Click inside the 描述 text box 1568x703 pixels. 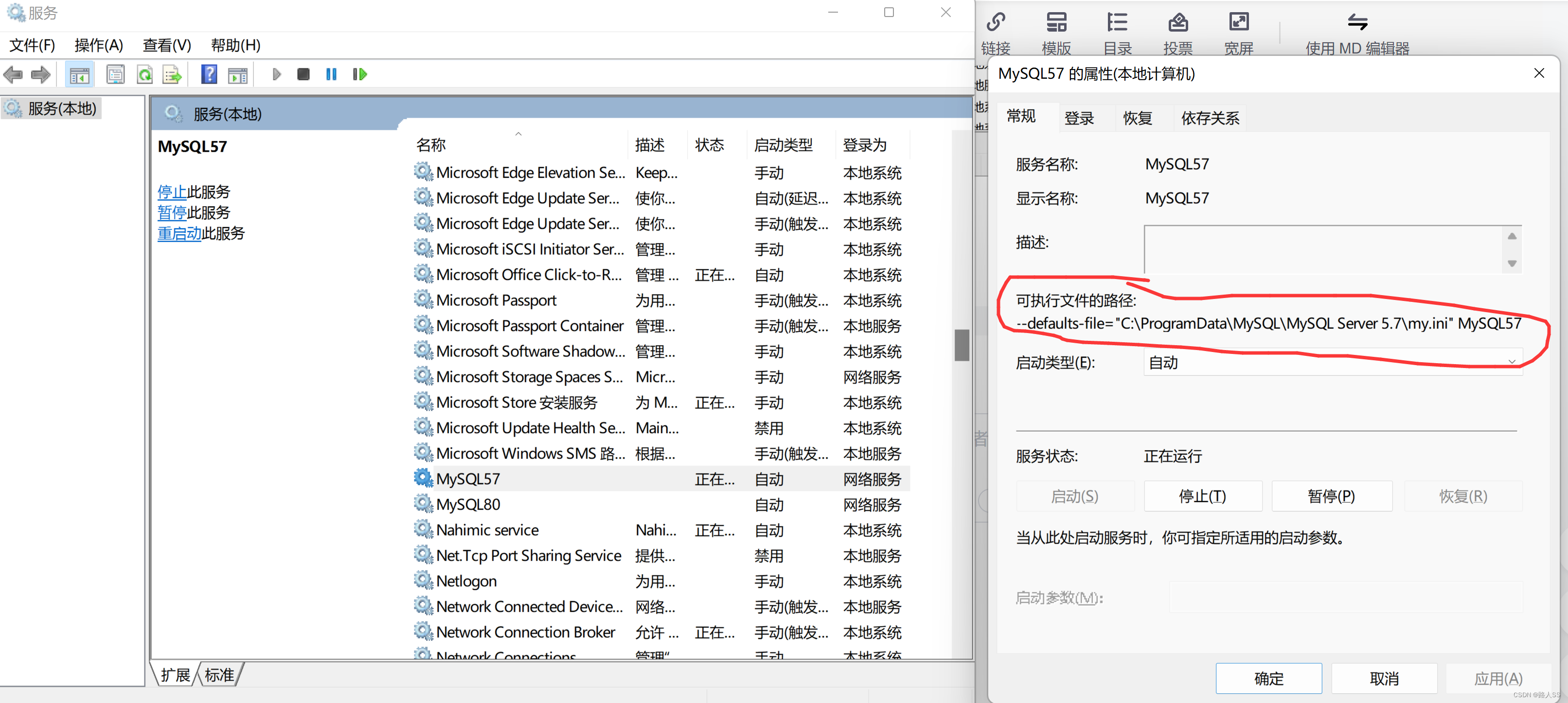(x=1323, y=249)
